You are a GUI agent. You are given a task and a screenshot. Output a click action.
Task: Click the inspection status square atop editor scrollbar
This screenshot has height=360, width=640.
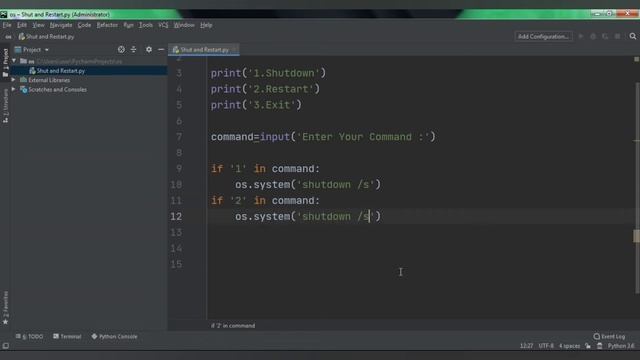coord(636,59)
